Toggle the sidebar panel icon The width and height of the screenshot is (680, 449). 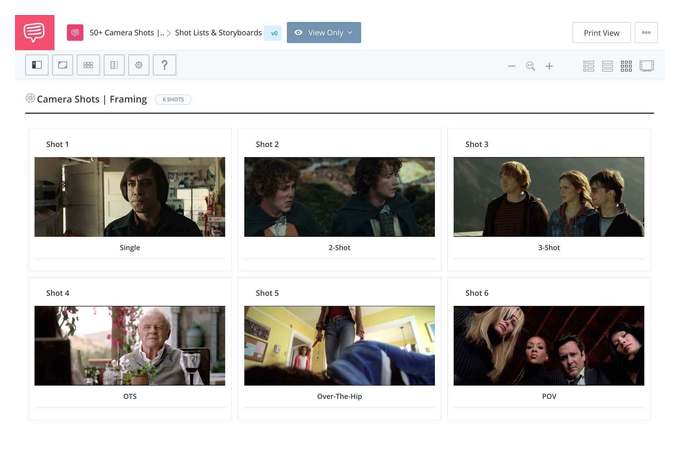coord(37,65)
